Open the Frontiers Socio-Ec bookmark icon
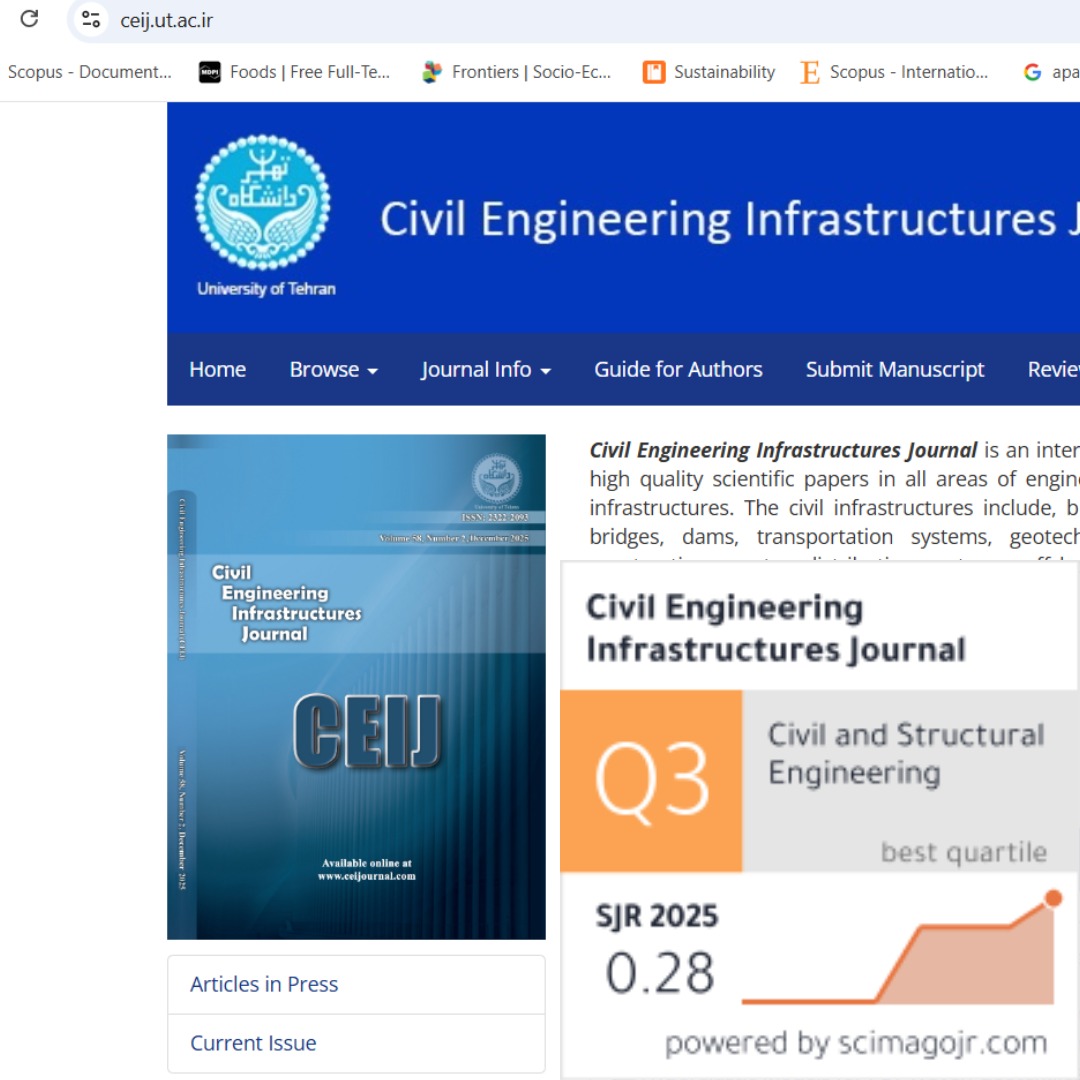Image resolution: width=1080 pixels, height=1080 pixels. pyautogui.click(x=432, y=72)
